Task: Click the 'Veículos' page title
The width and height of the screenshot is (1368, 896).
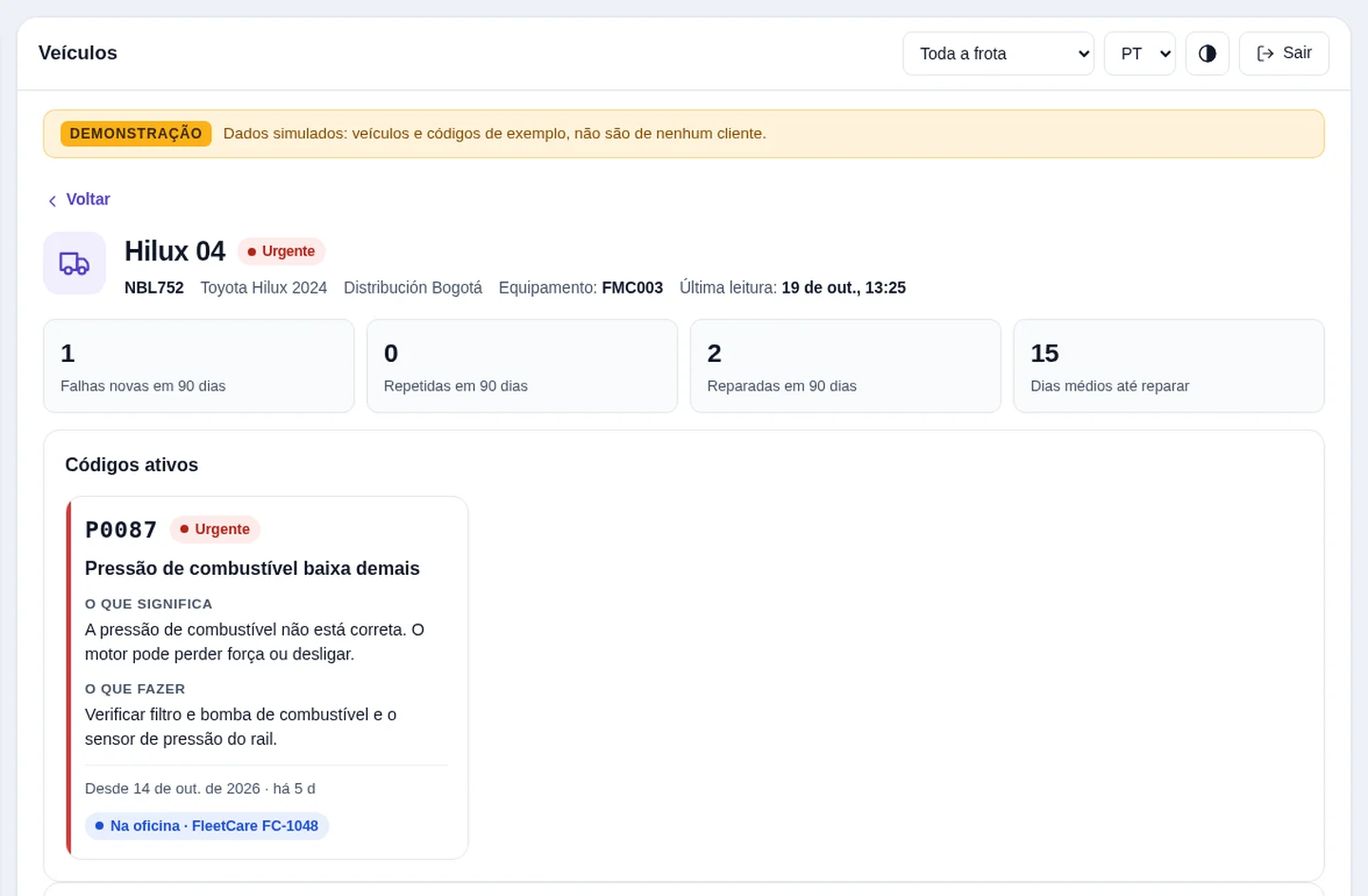Action: tap(78, 53)
